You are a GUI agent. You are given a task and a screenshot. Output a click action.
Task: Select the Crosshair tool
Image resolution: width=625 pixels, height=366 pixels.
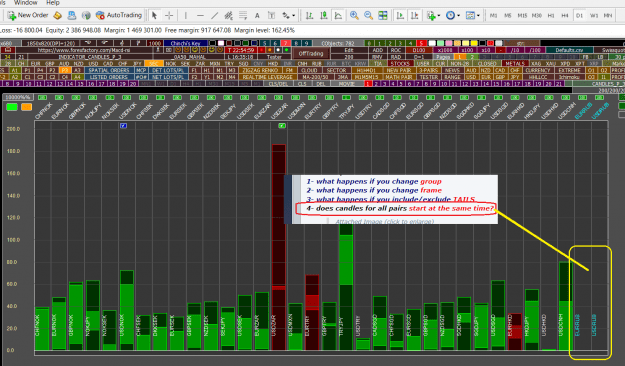[169, 16]
